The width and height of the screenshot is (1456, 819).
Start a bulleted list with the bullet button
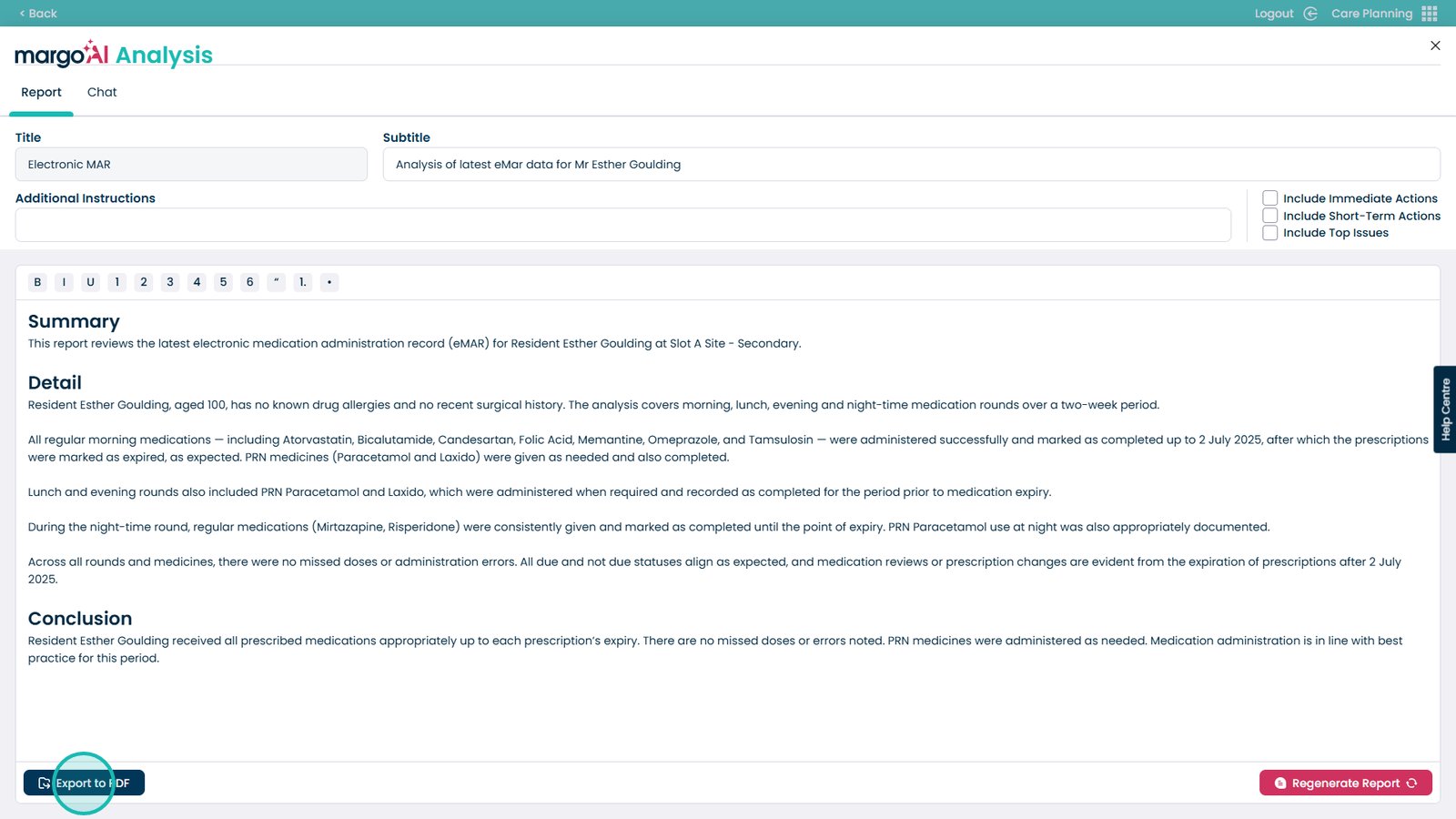tap(329, 282)
